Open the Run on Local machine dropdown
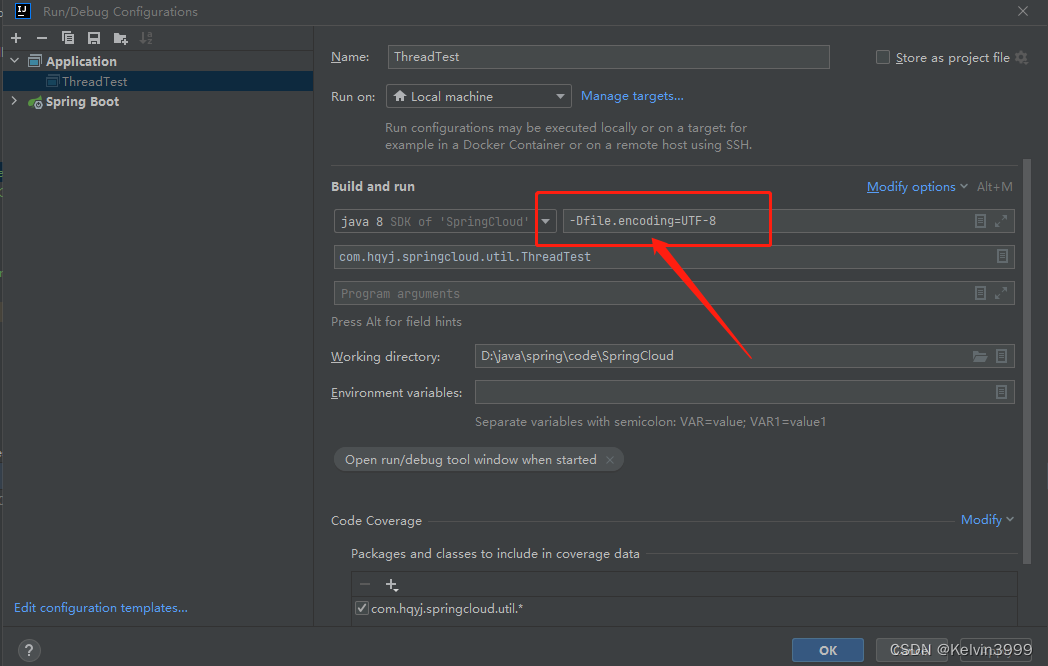Image resolution: width=1048 pixels, height=666 pixels. pos(479,96)
